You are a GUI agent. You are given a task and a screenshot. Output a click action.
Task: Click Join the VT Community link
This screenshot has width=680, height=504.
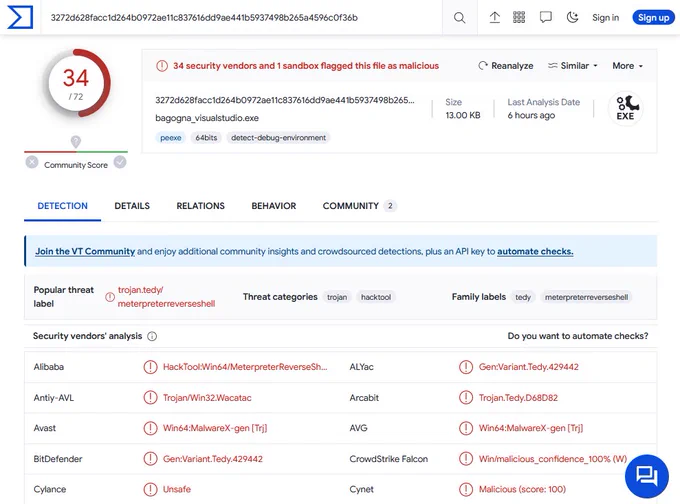click(x=85, y=252)
